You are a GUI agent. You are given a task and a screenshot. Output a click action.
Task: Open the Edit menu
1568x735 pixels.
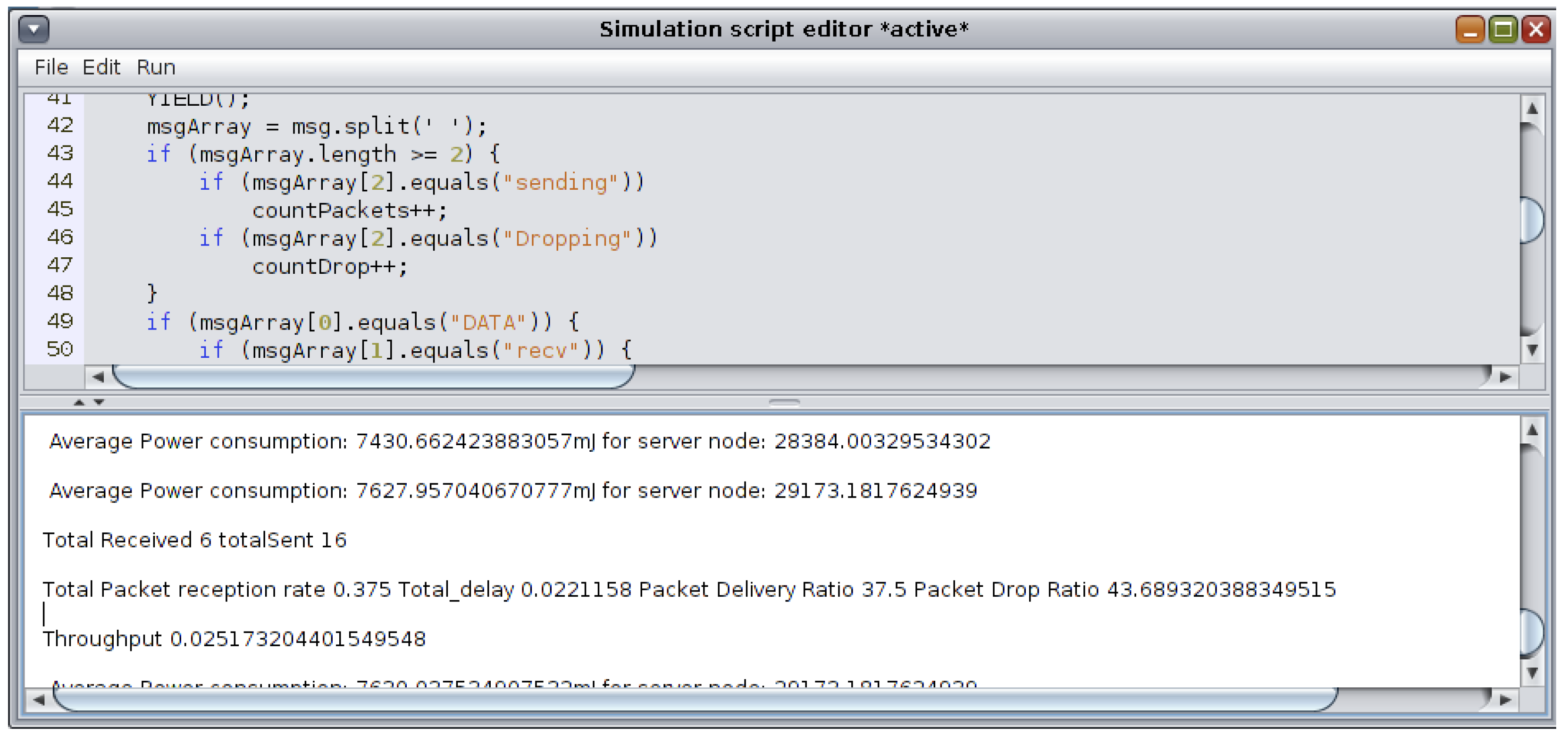pyautogui.click(x=101, y=67)
